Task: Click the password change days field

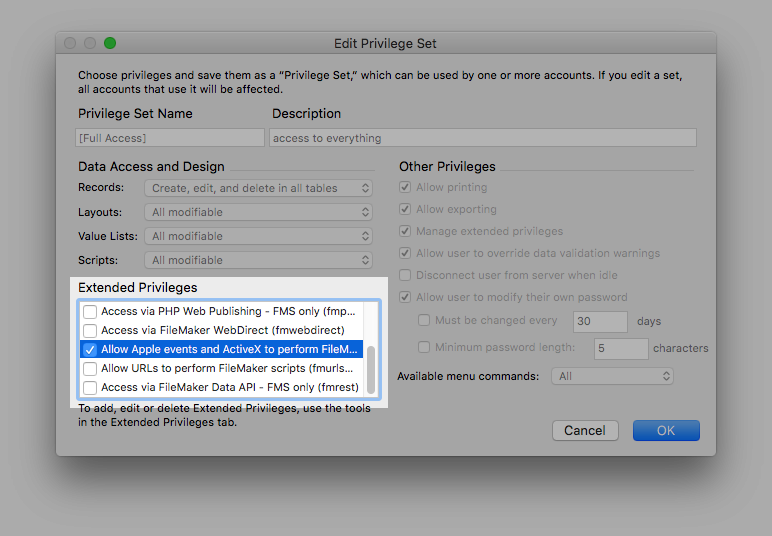Action: 600,321
